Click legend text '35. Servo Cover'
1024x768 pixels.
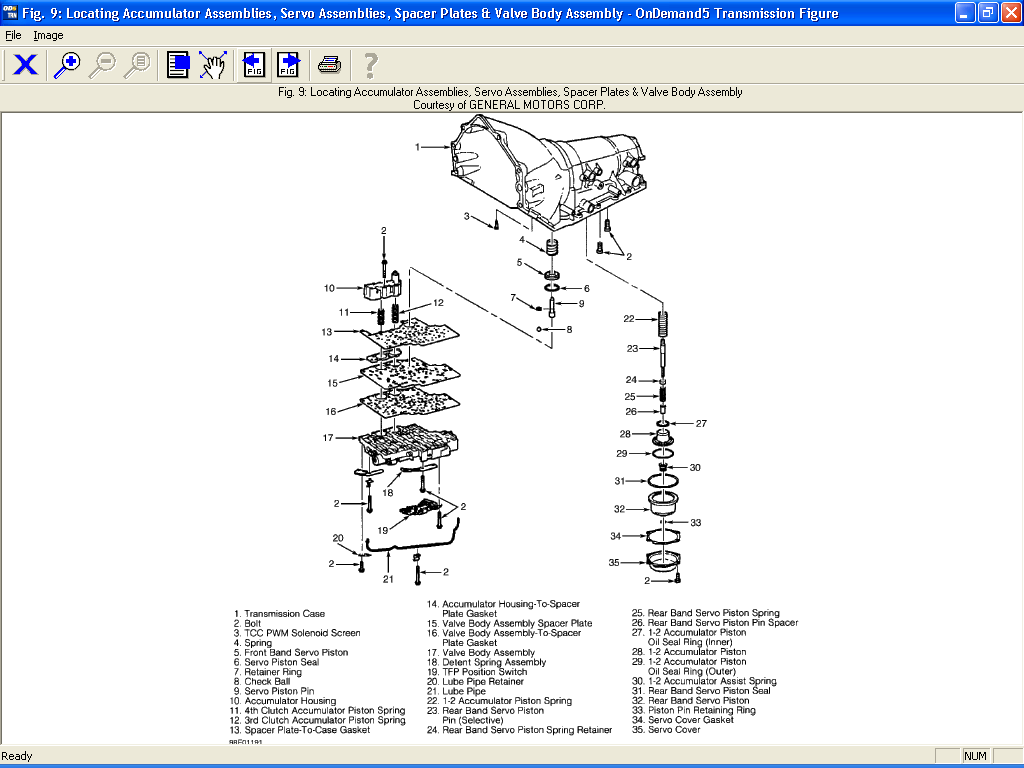click(666, 729)
